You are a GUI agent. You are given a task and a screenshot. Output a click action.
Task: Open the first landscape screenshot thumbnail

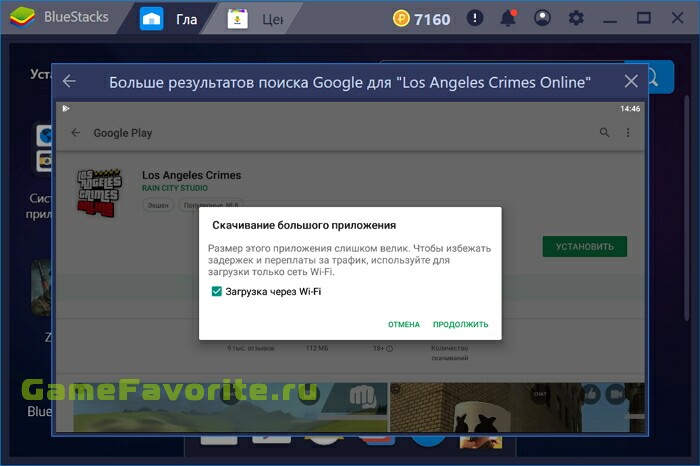[x=231, y=407]
